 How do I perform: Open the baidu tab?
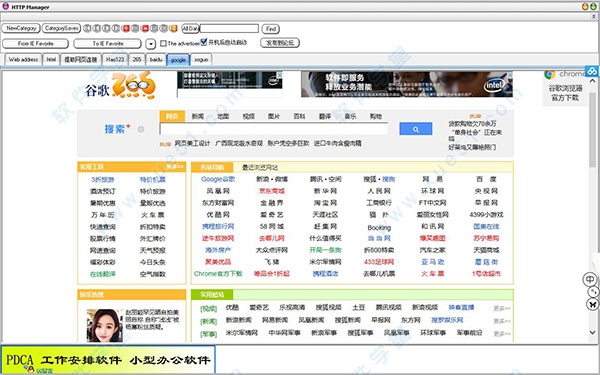point(156,60)
